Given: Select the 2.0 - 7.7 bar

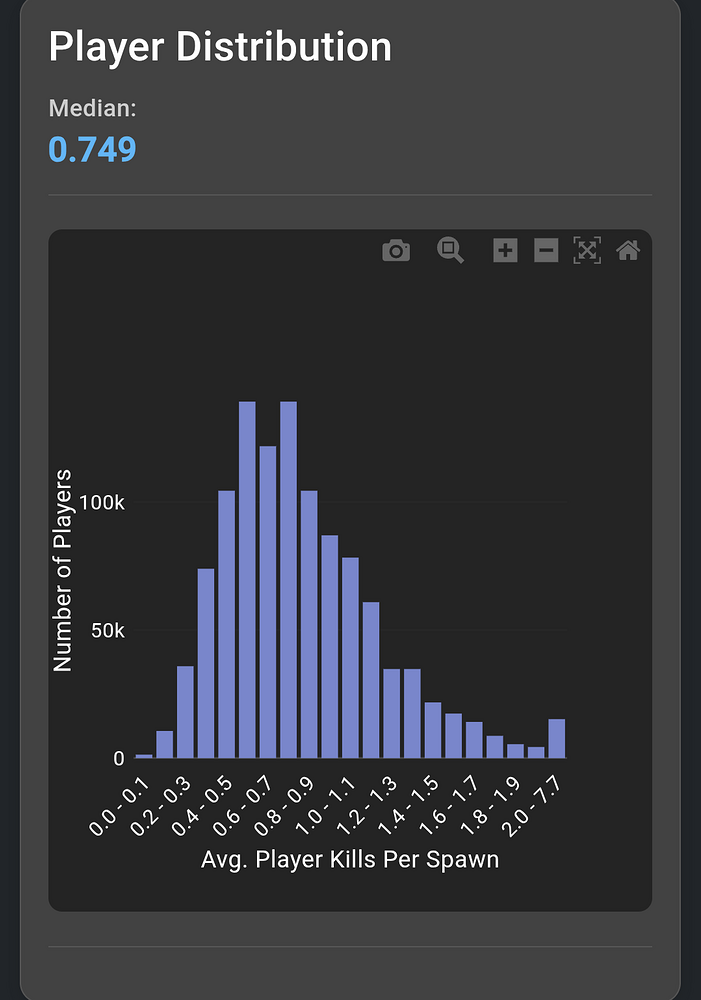Looking at the screenshot, I should pyautogui.click(x=556, y=739).
